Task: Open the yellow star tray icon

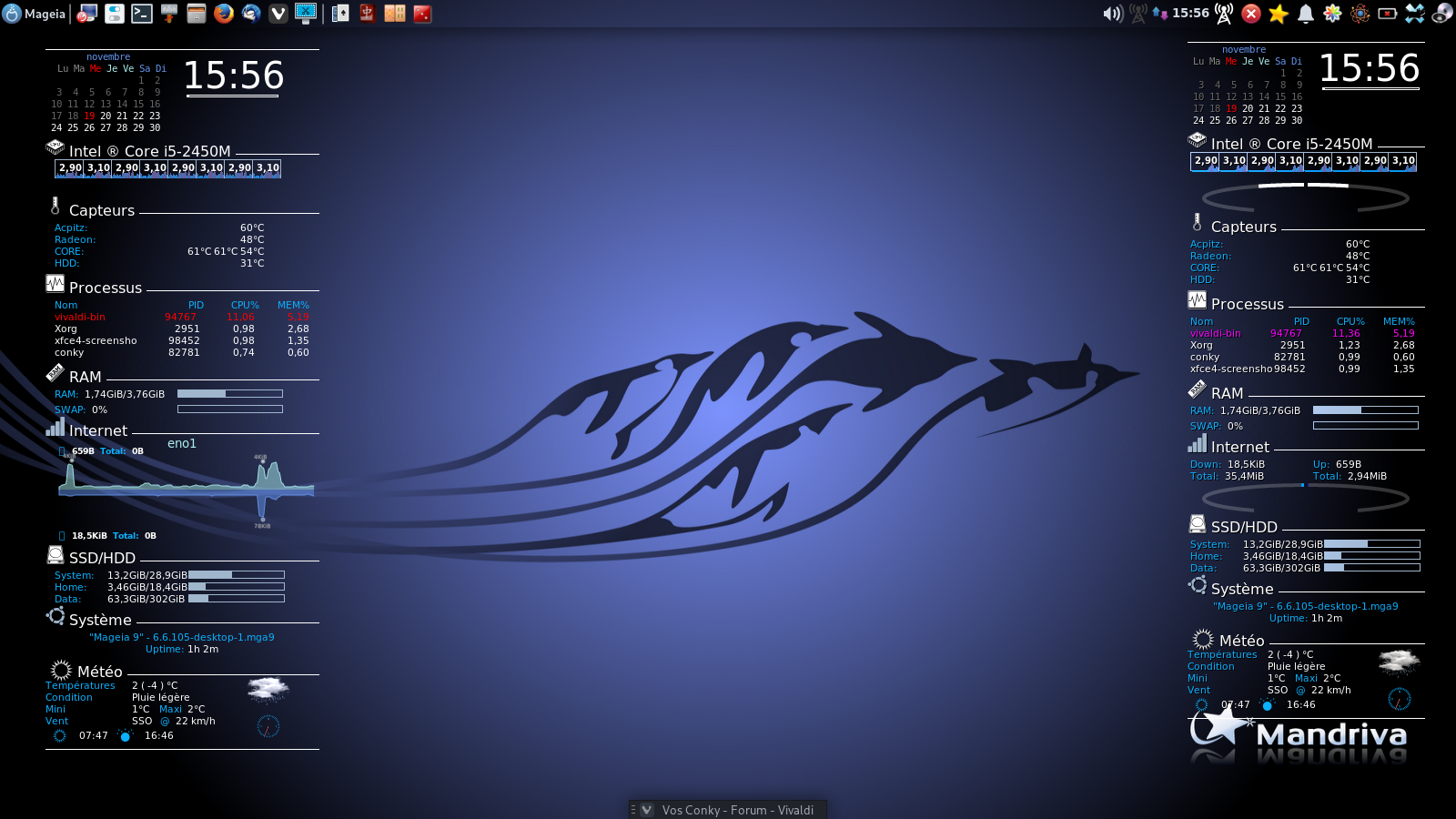Action: (1279, 14)
